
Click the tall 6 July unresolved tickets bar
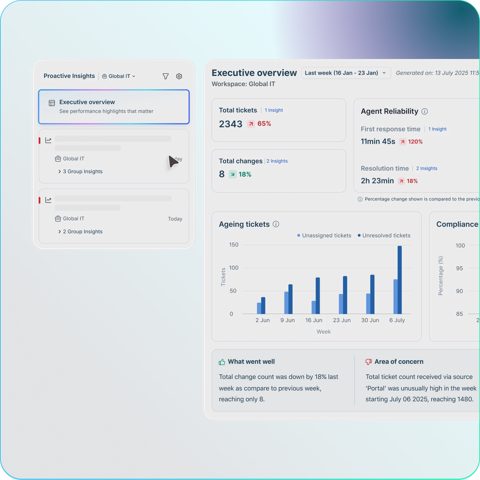click(x=400, y=280)
